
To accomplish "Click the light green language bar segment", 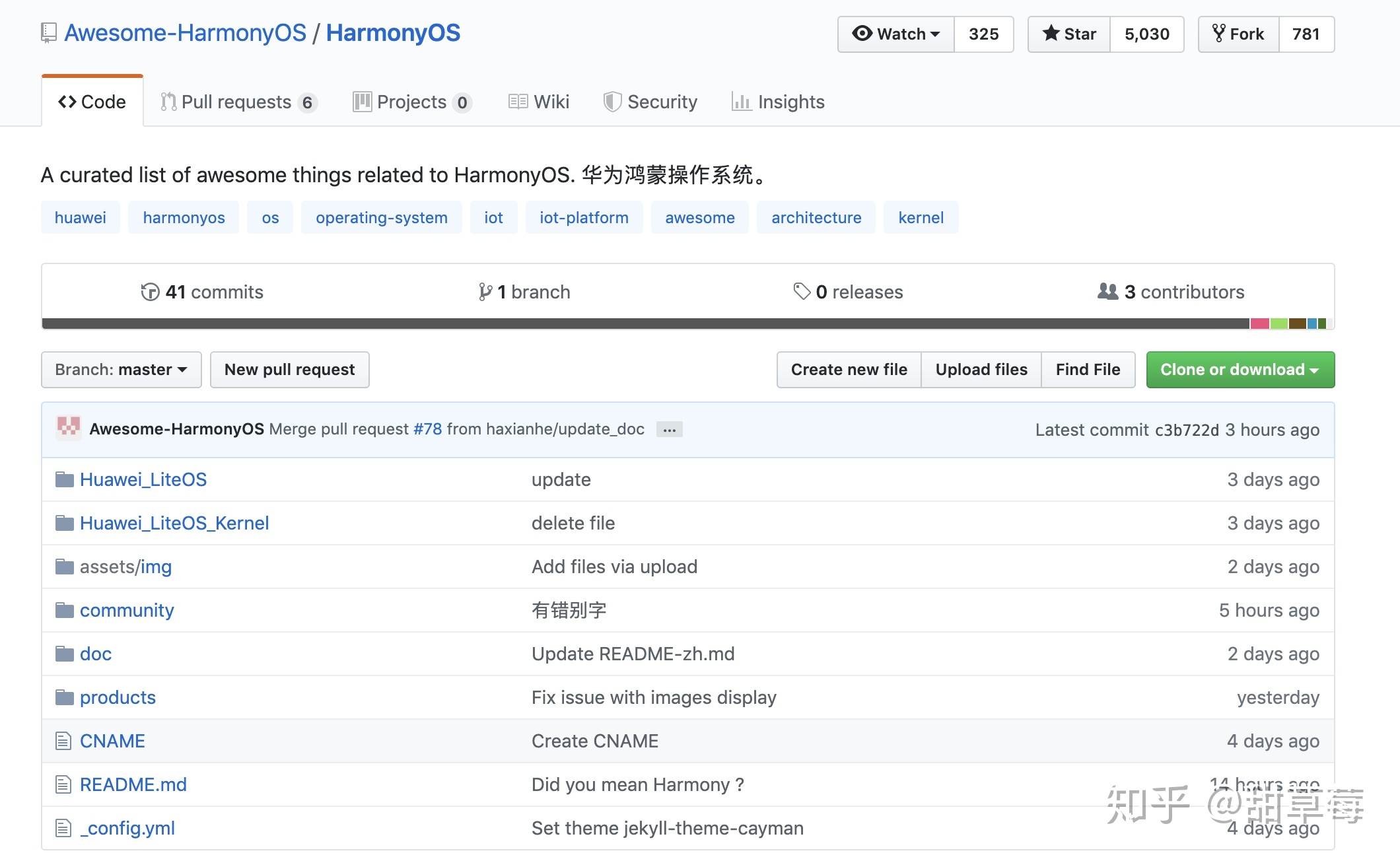I will tap(1279, 324).
